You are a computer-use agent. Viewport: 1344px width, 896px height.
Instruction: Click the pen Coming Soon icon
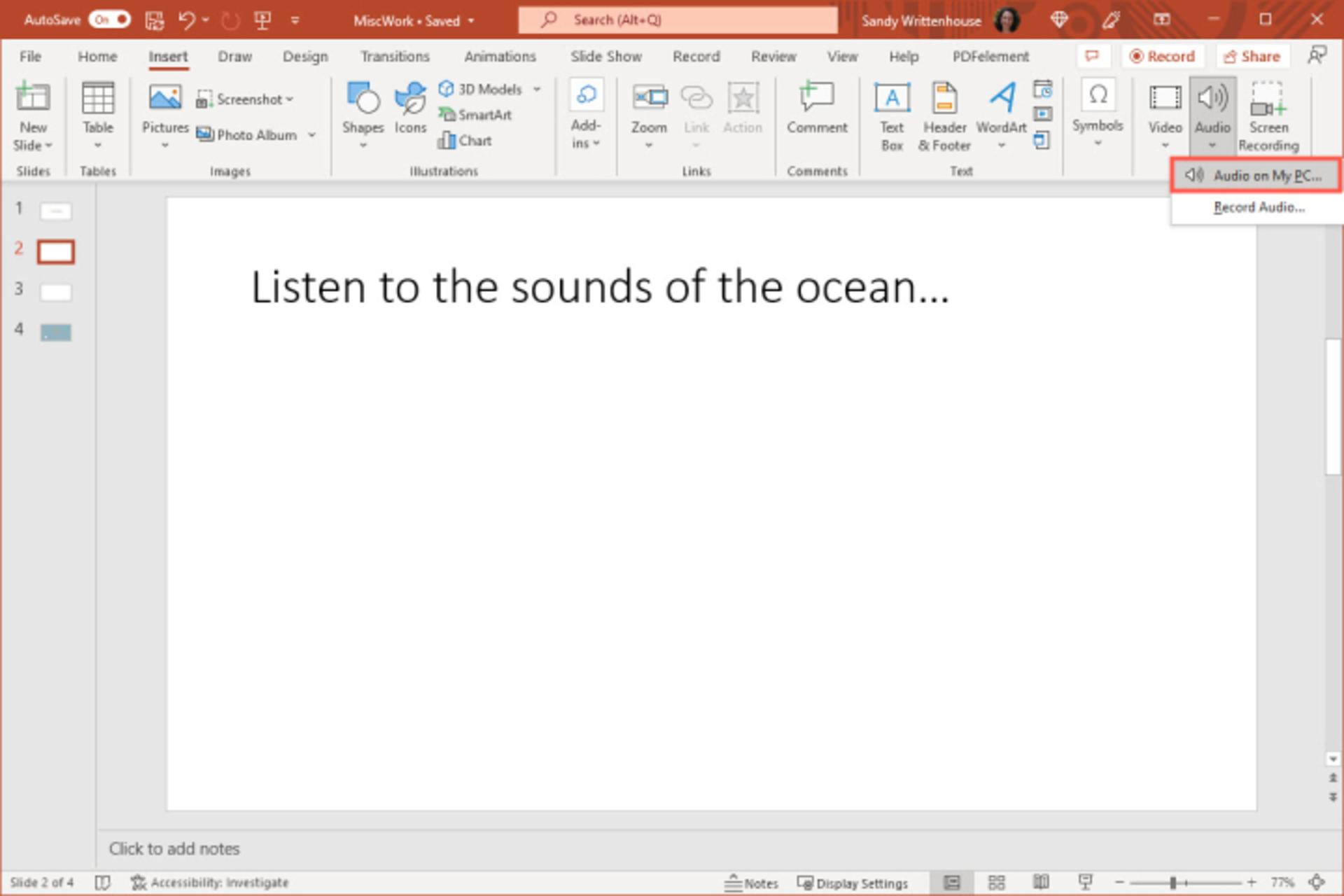pyautogui.click(x=1111, y=20)
